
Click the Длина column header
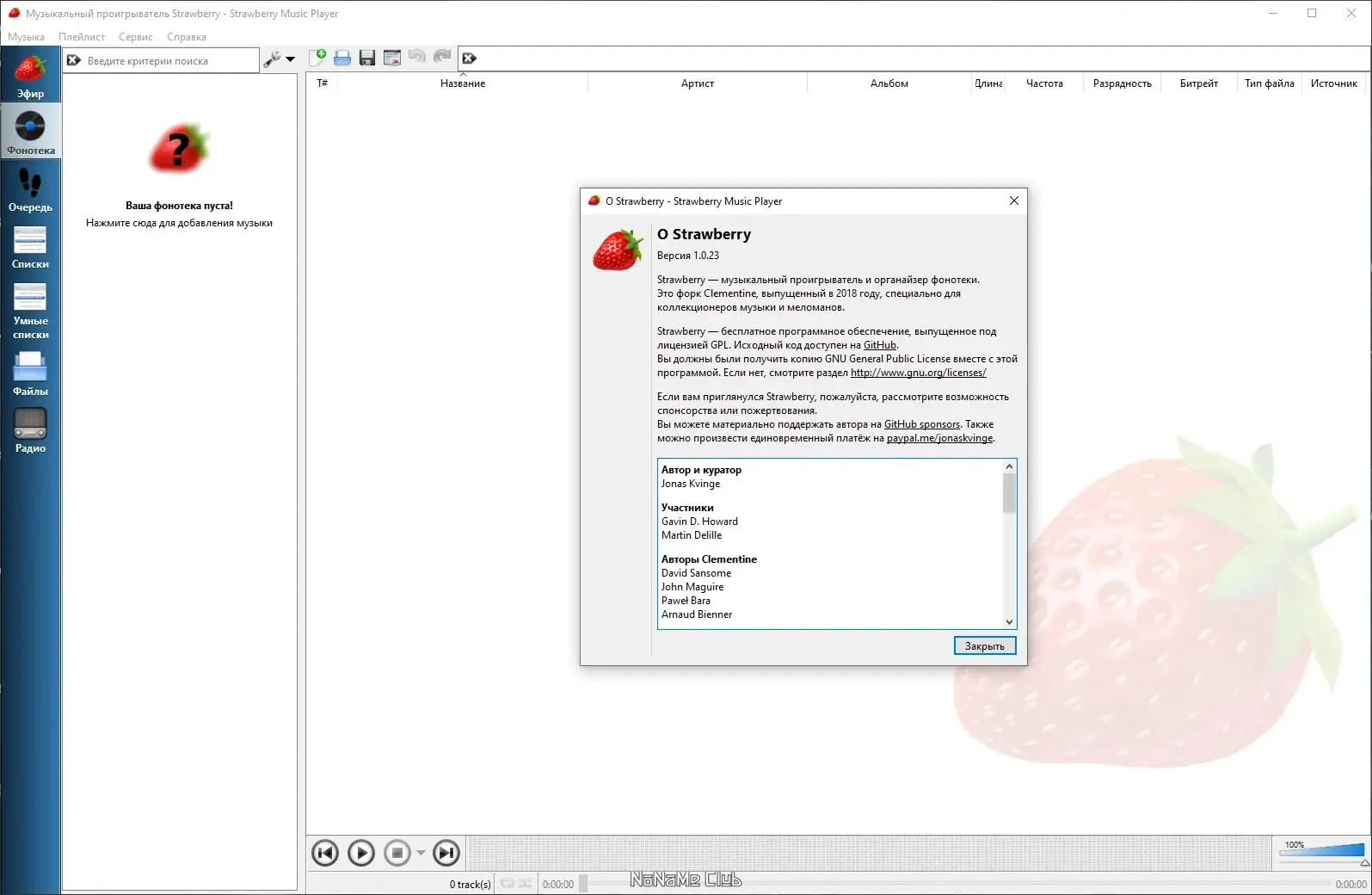[x=987, y=83]
